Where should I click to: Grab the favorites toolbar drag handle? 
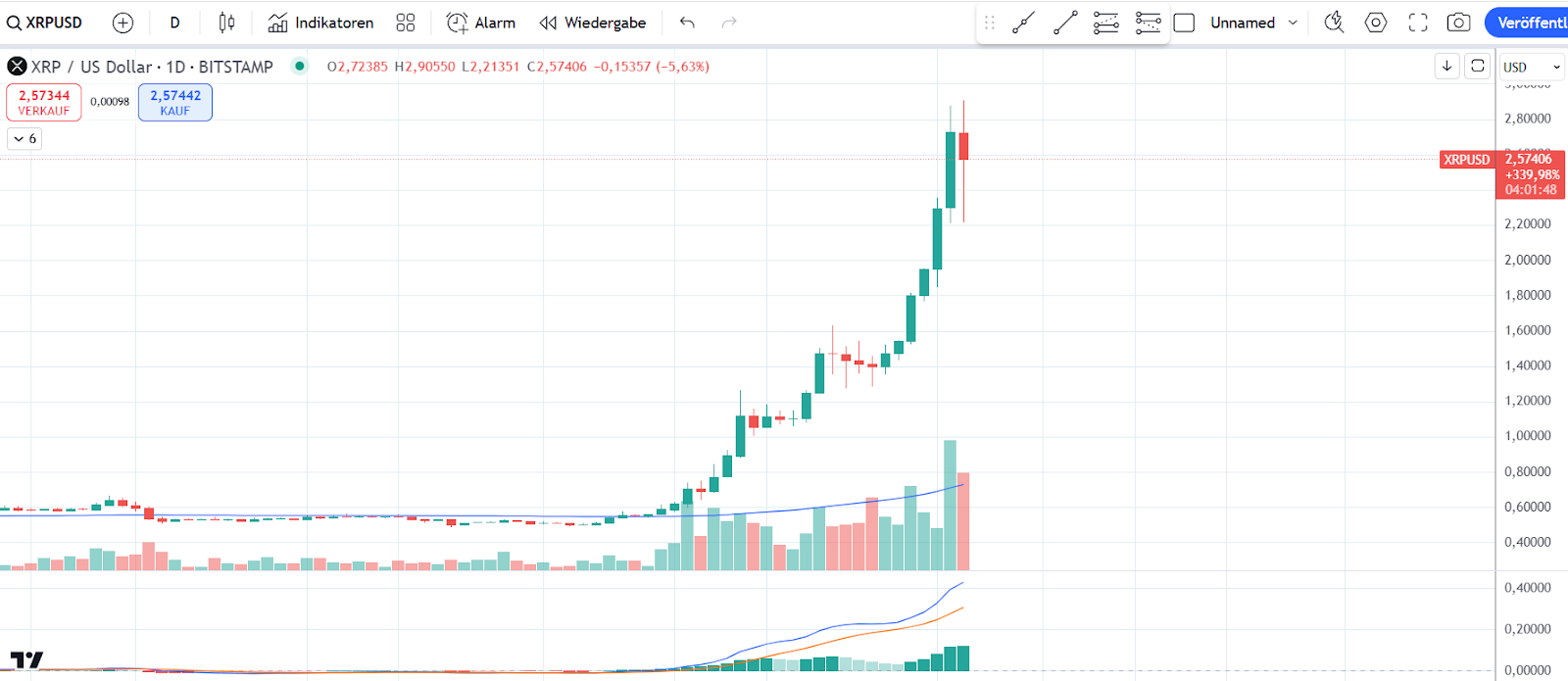pos(990,23)
